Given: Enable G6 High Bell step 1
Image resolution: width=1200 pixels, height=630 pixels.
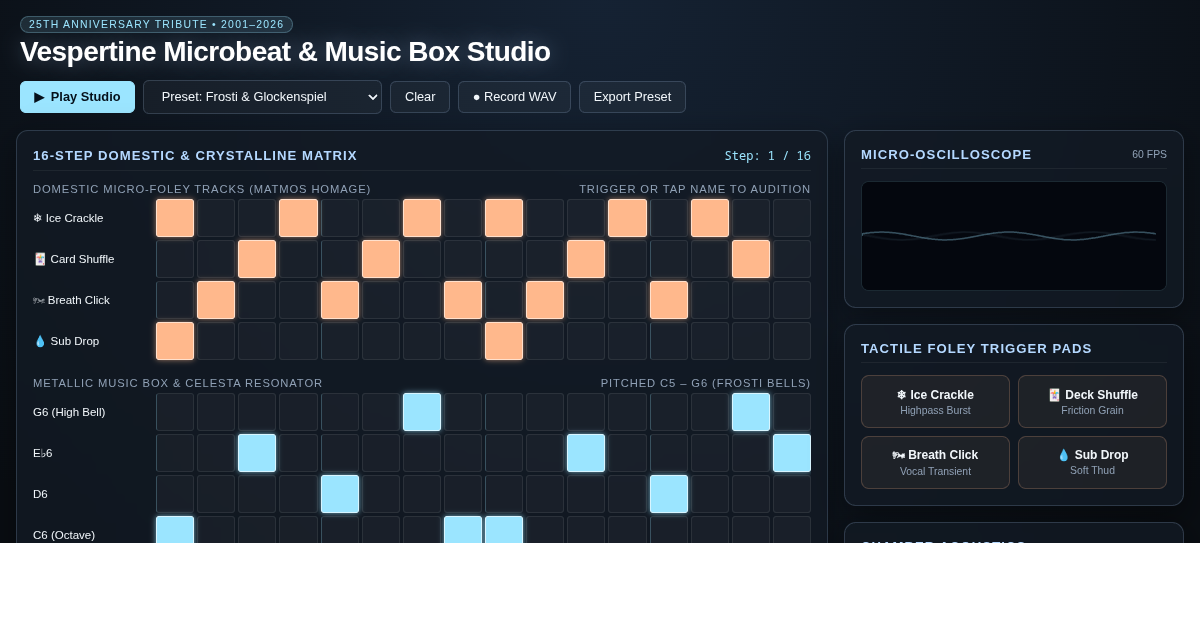Looking at the screenshot, I should coord(175,412).
